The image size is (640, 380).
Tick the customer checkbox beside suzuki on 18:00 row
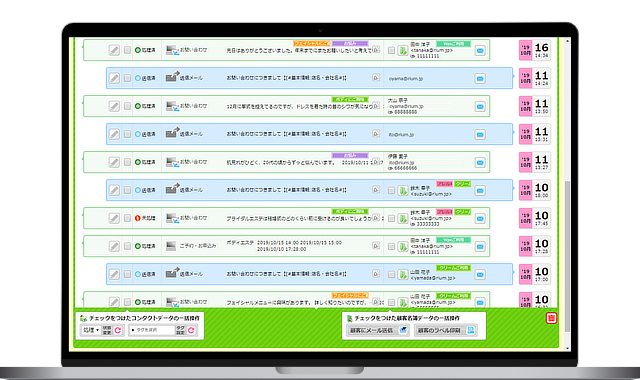[x=391, y=191]
